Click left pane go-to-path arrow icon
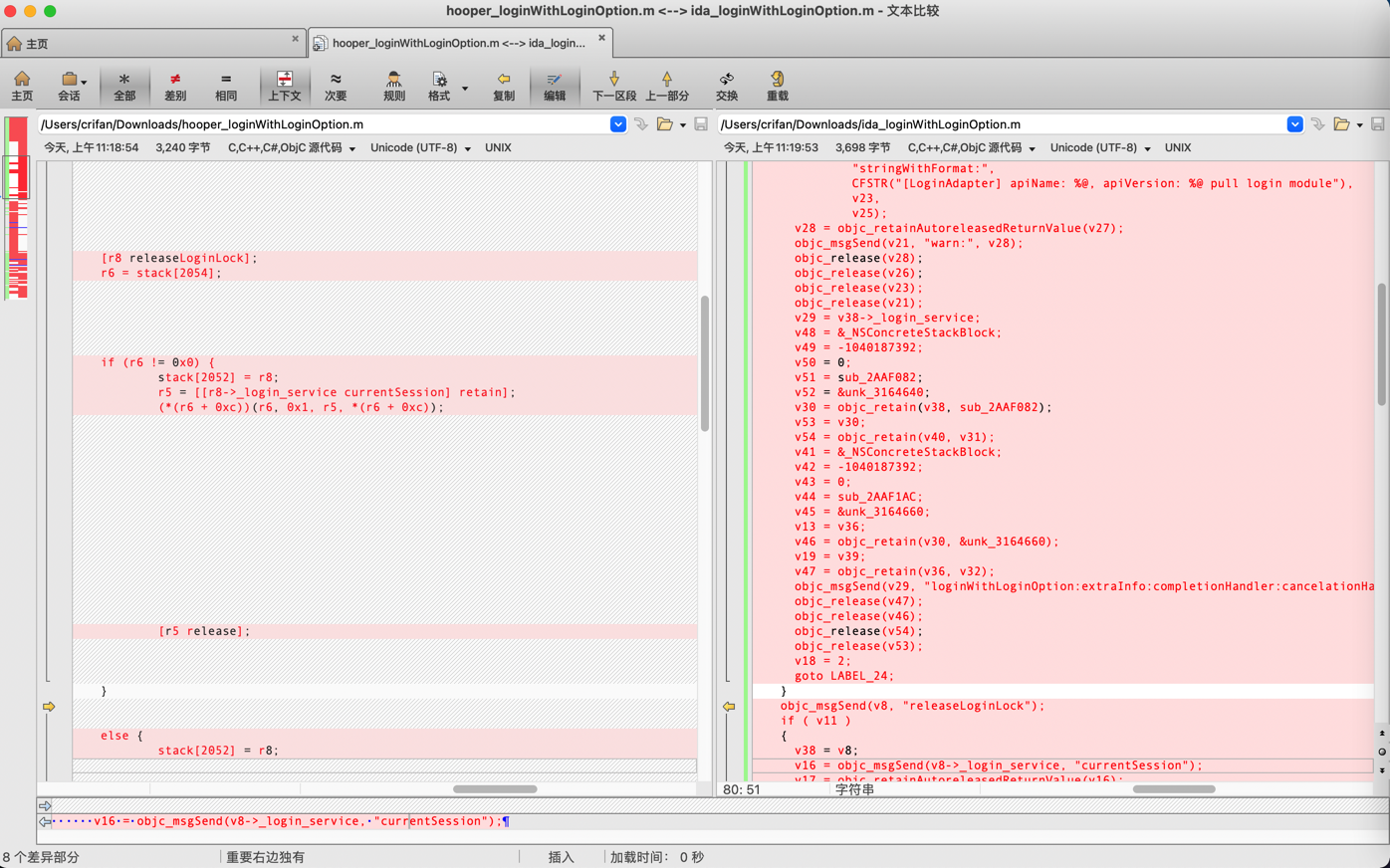1390x868 pixels. (x=641, y=124)
